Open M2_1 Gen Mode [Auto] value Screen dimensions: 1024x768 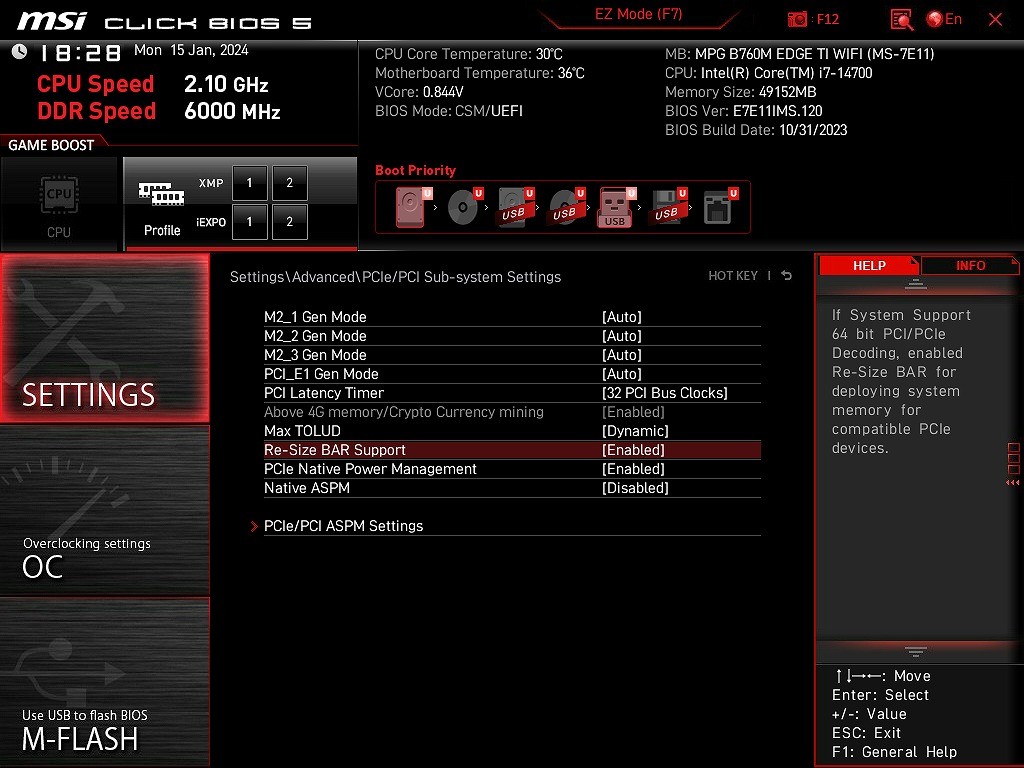coord(621,317)
